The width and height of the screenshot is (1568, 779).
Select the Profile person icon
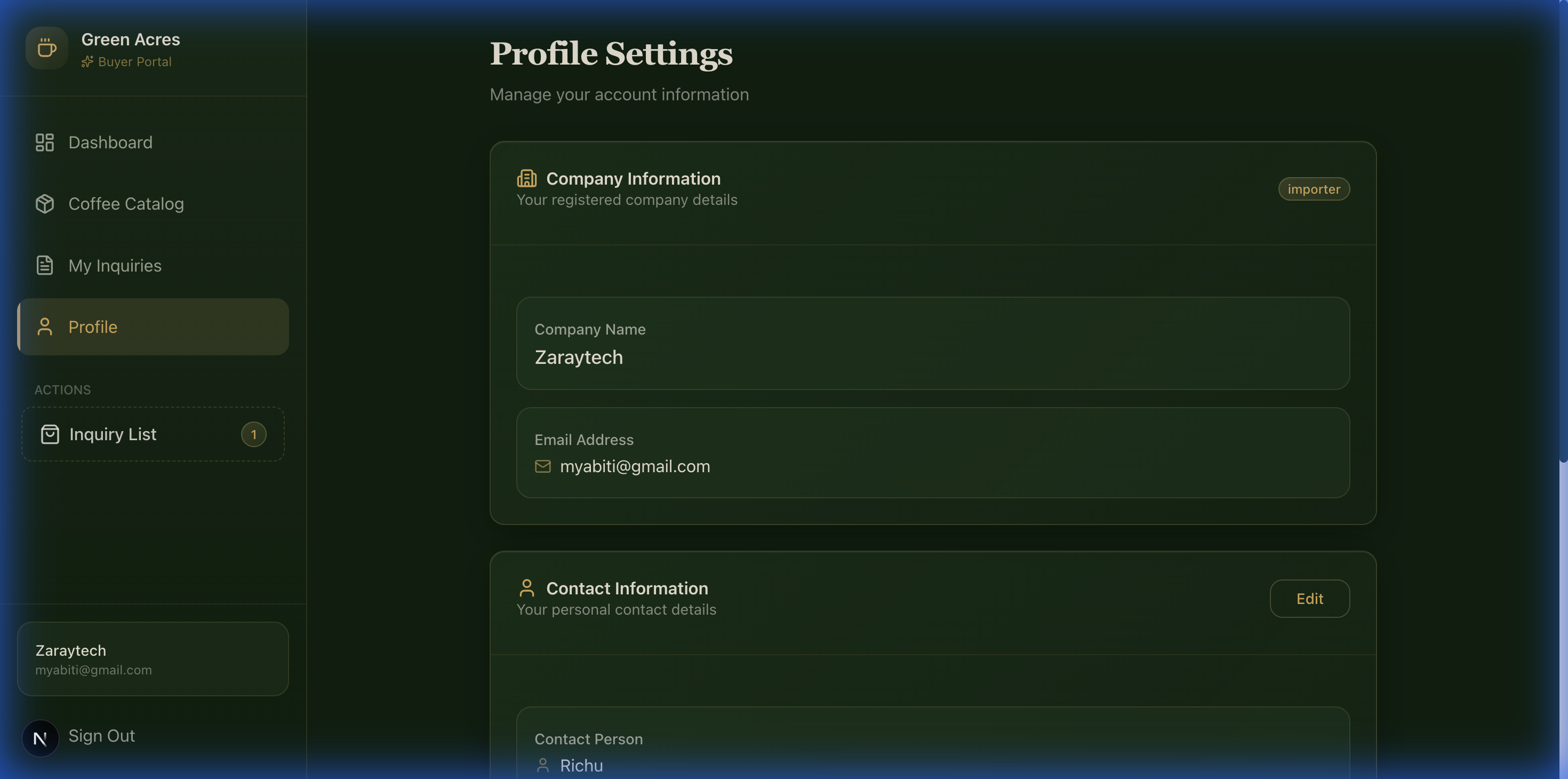coord(44,327)
